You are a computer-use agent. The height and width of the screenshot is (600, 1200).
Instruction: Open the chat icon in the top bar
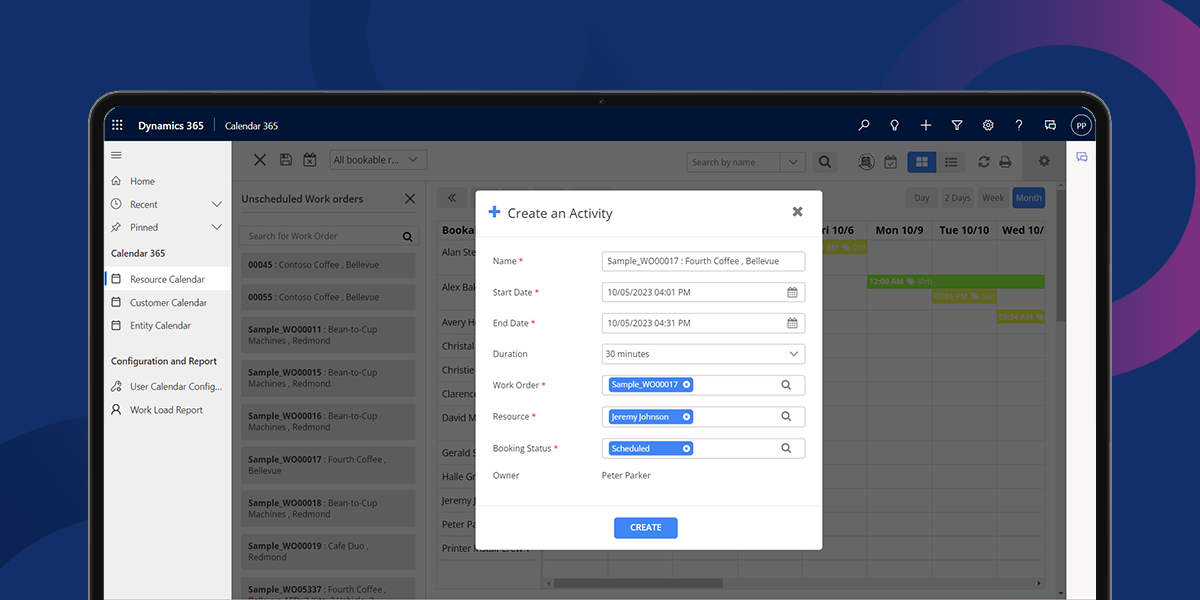(x=1050, y=126)
